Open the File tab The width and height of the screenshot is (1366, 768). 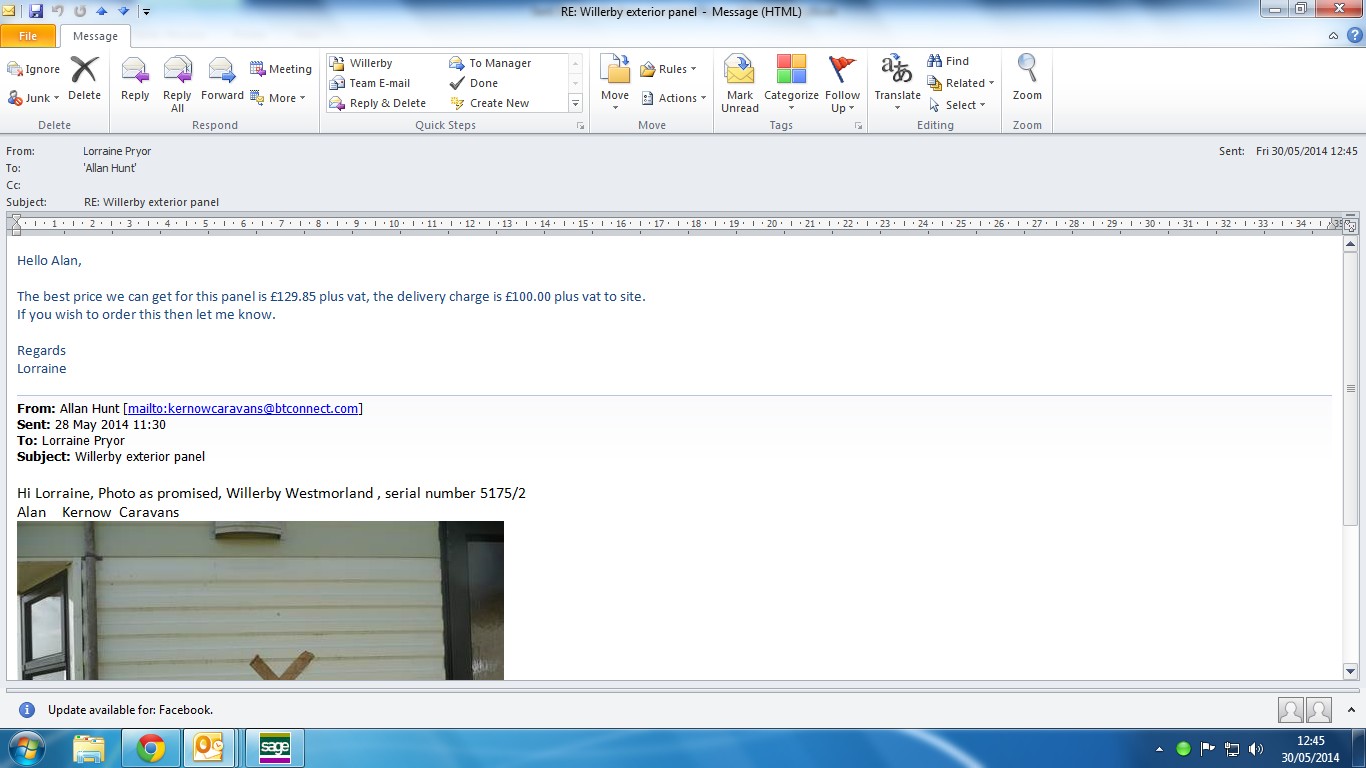pyautogui.click(x=28, y=36)
